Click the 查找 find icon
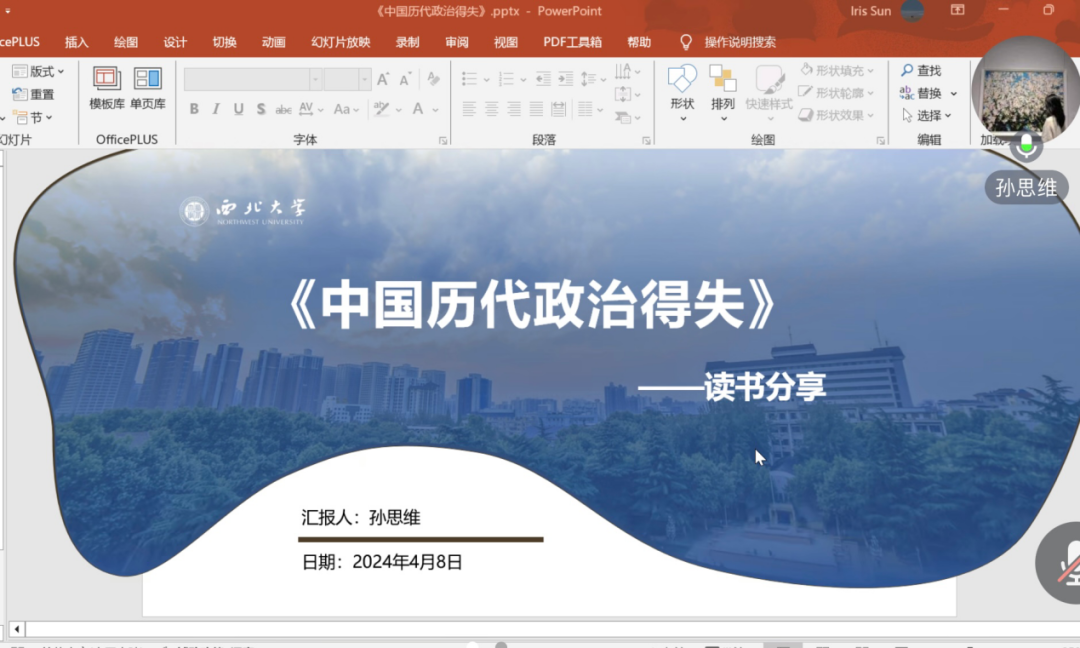This screenshot has height=648, width=1080. click(907, 71)
